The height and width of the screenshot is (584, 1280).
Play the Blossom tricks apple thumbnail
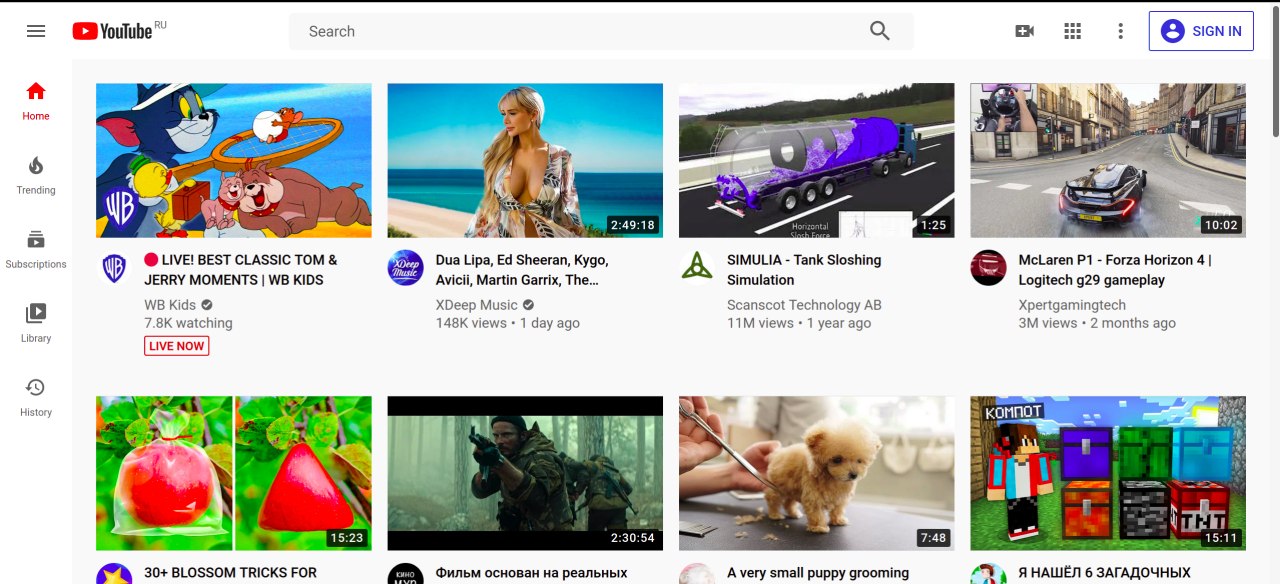(234, 473)
